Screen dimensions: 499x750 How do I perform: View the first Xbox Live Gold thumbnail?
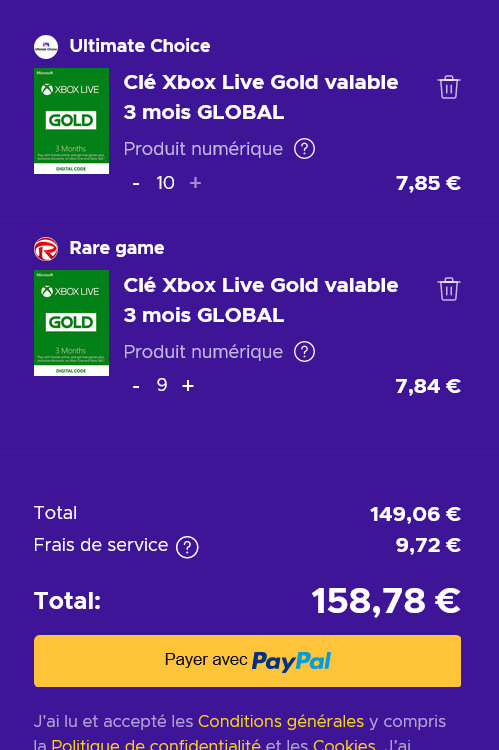(71, 121)
